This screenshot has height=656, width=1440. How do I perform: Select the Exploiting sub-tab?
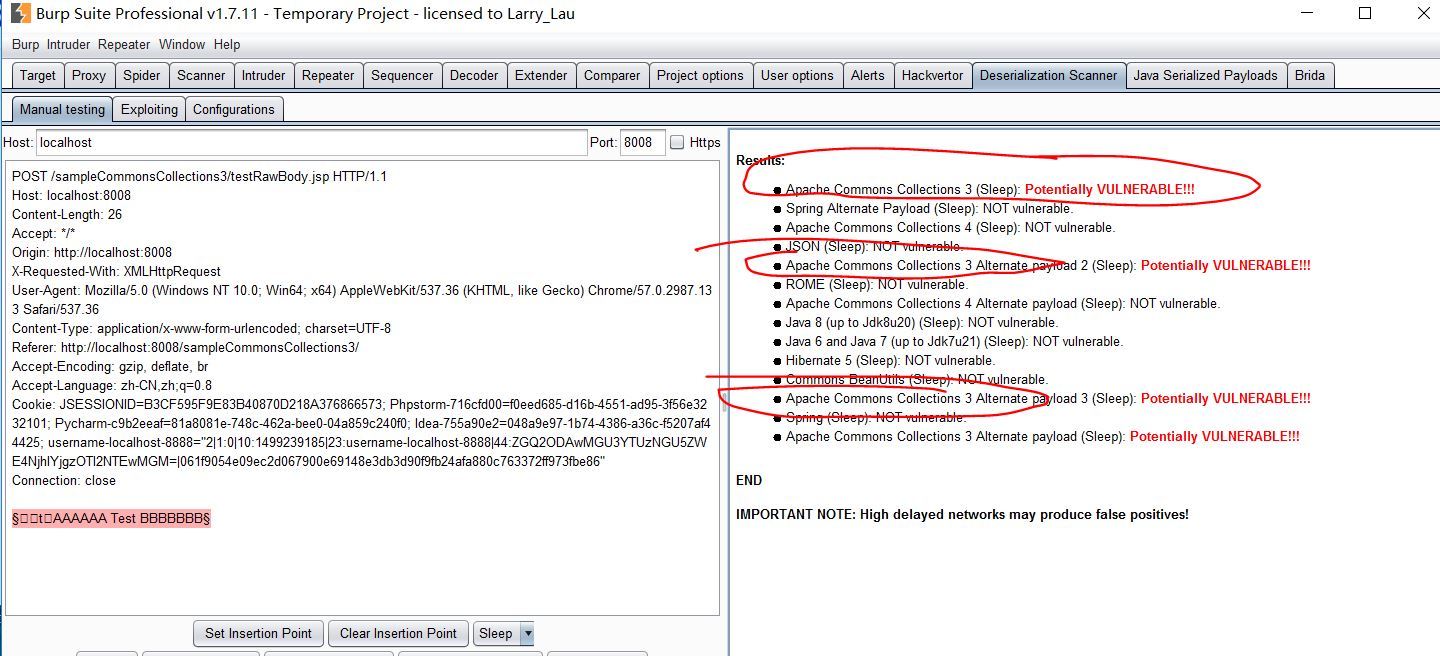pos(148,109)
